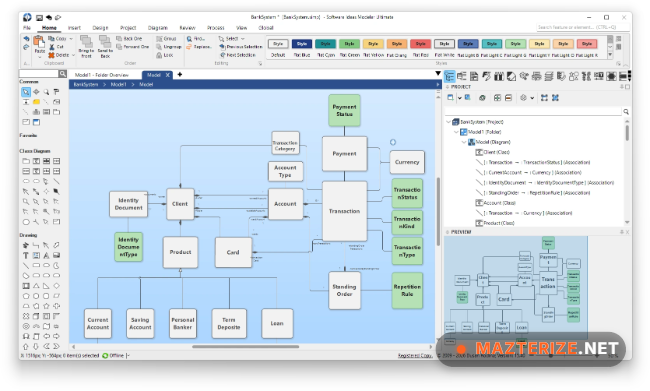650x391 pixels.
Task: Open the File menu
Action: point(27,28)
